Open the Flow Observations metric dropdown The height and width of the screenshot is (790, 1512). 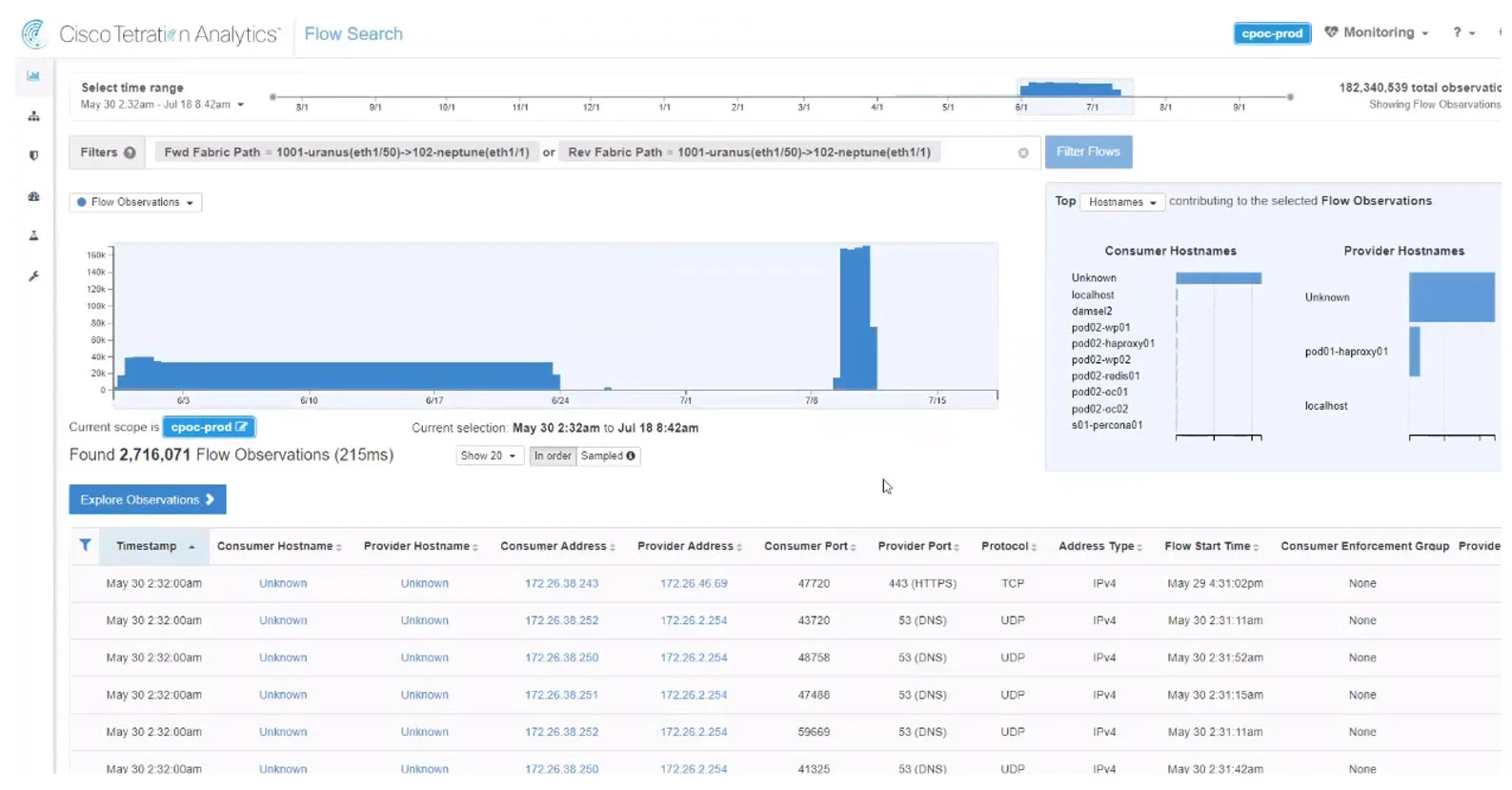tap(135, 202)
